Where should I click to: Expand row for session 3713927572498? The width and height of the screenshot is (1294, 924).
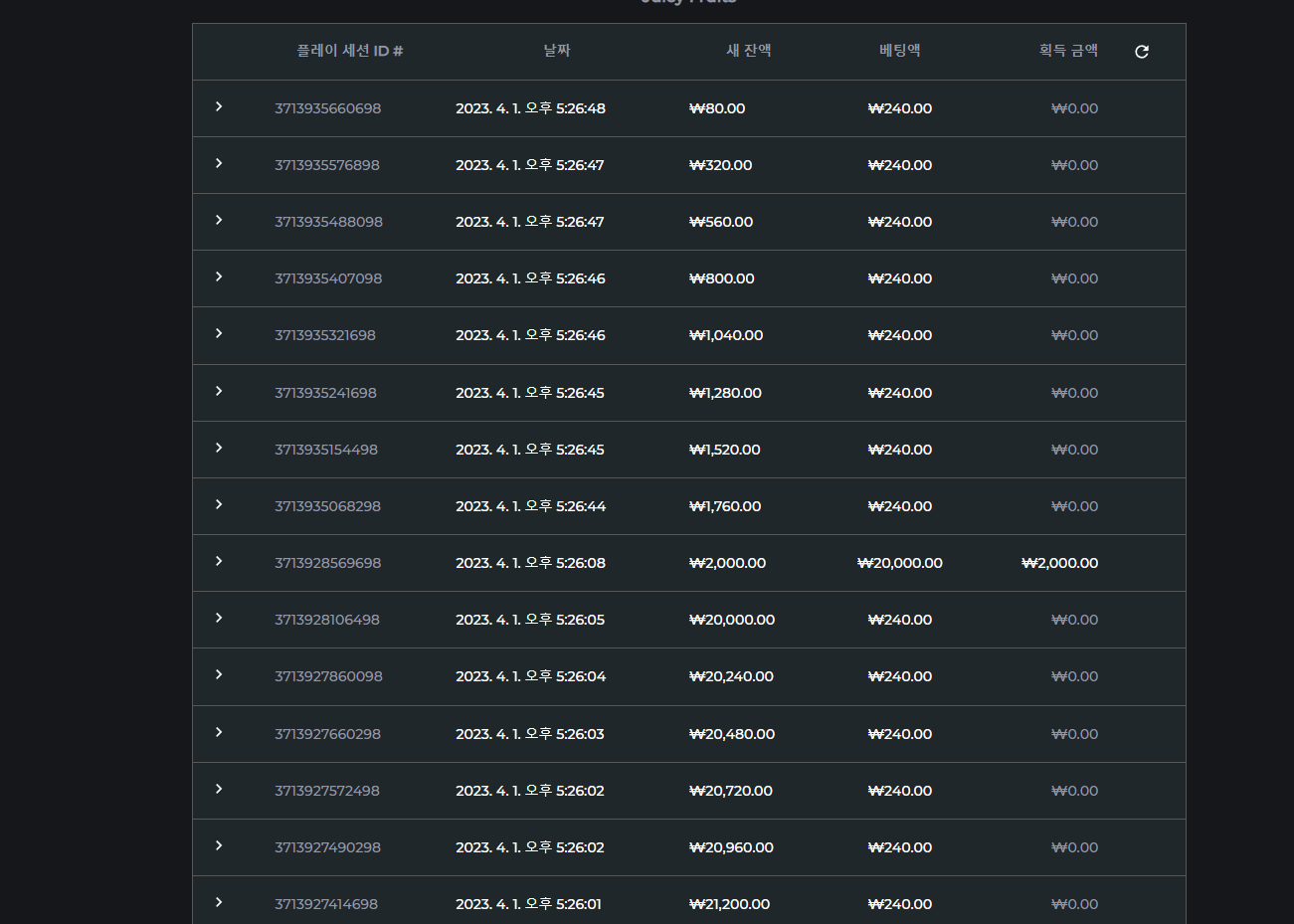click(219, 789)
